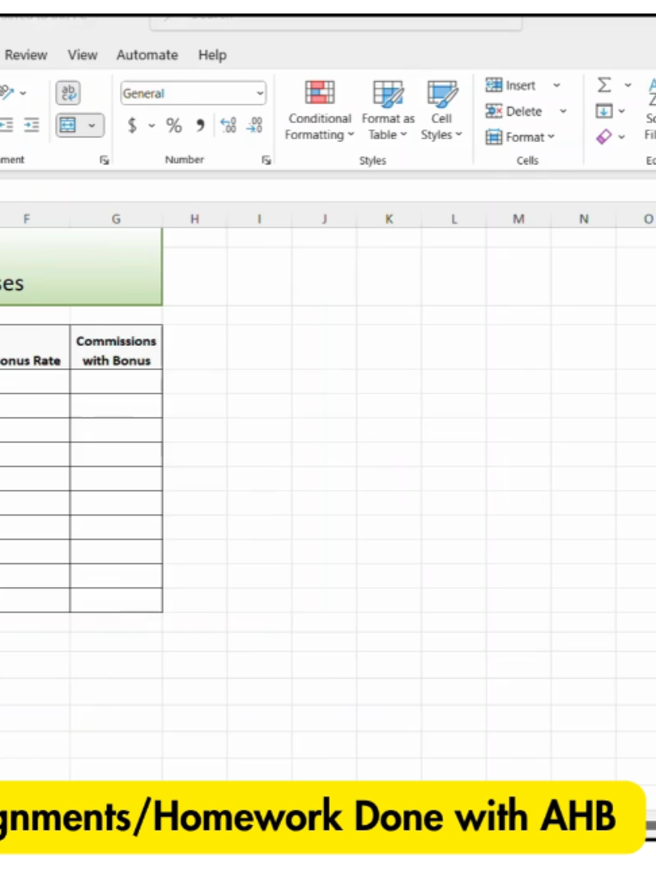Select column N header
This screenshot has width=656, height=874.
tap(584, 219)
